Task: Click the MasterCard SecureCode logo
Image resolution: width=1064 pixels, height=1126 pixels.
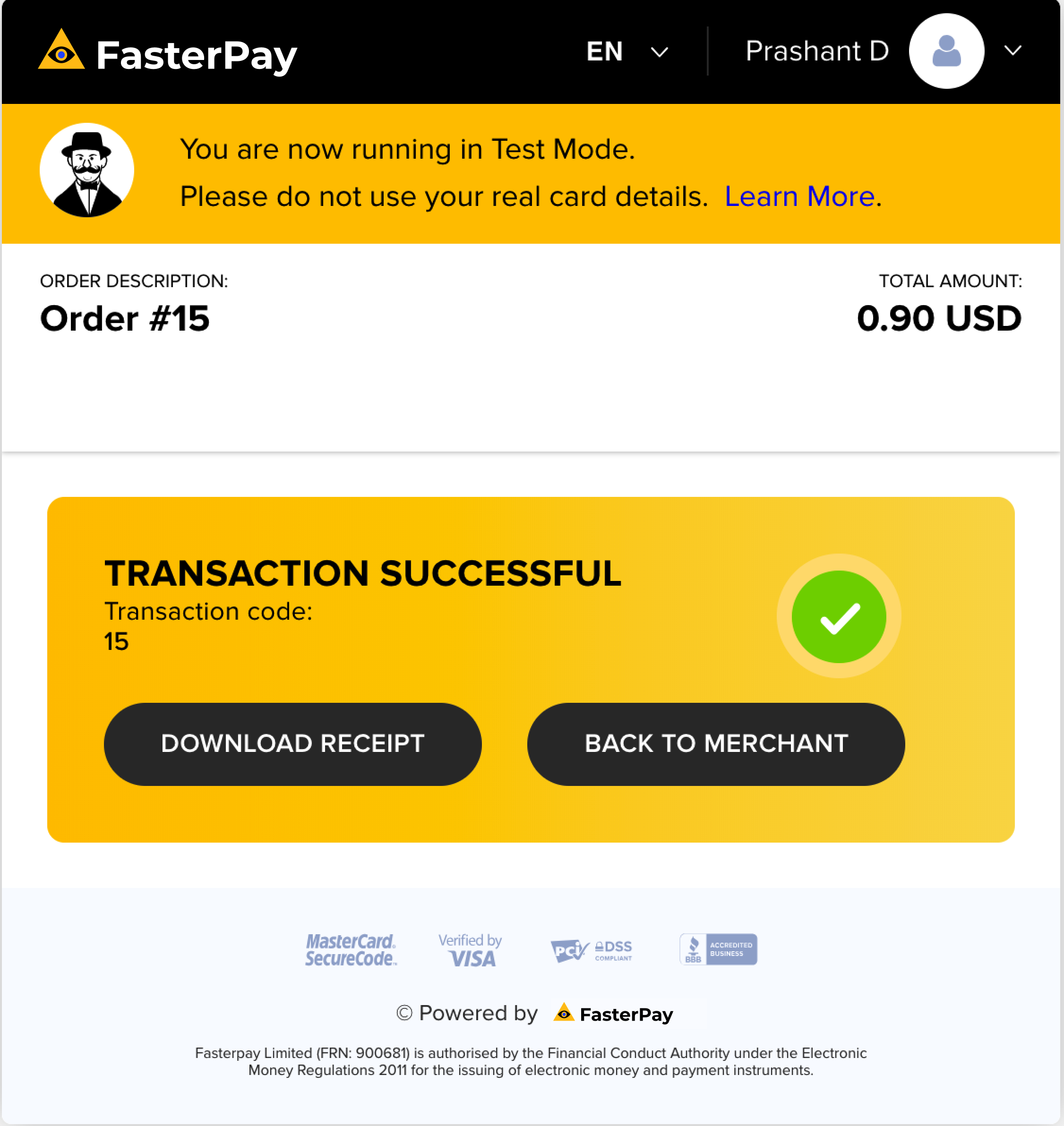Action: point(352,950)
